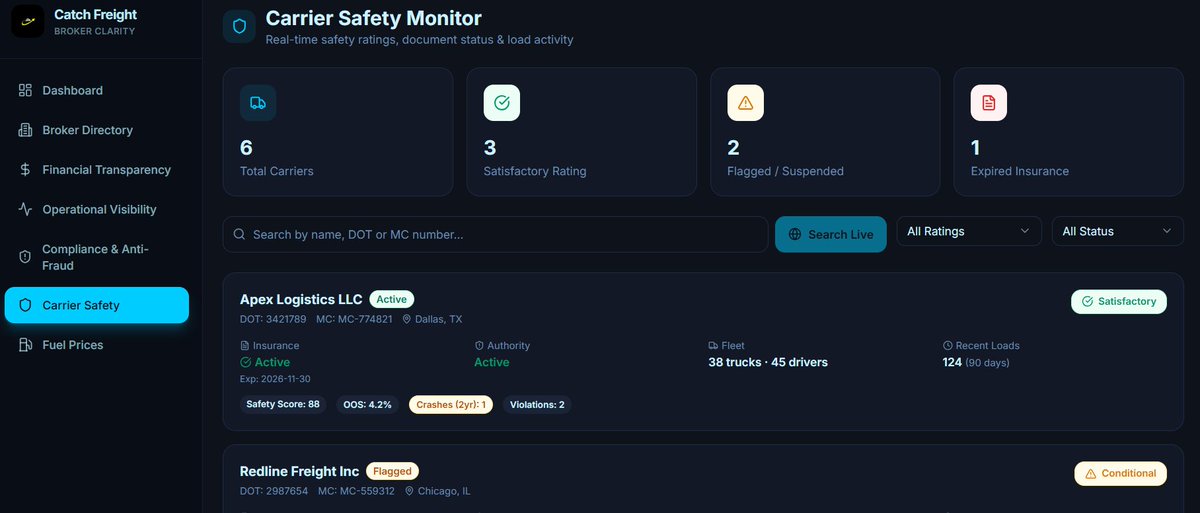Click the Expired Insurance stat card
Screen dimensions: 1200x513
[1069, 131]
